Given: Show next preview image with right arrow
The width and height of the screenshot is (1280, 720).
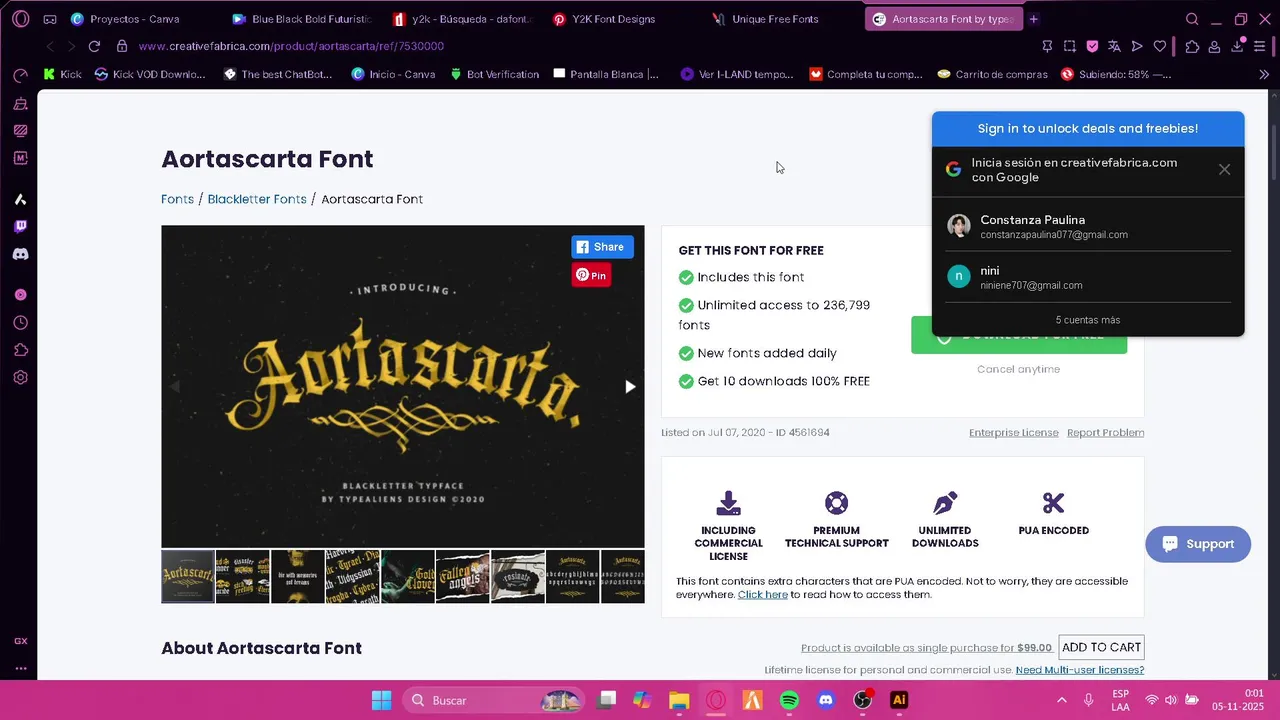Looking at the screenshot, I should (630, 387).
